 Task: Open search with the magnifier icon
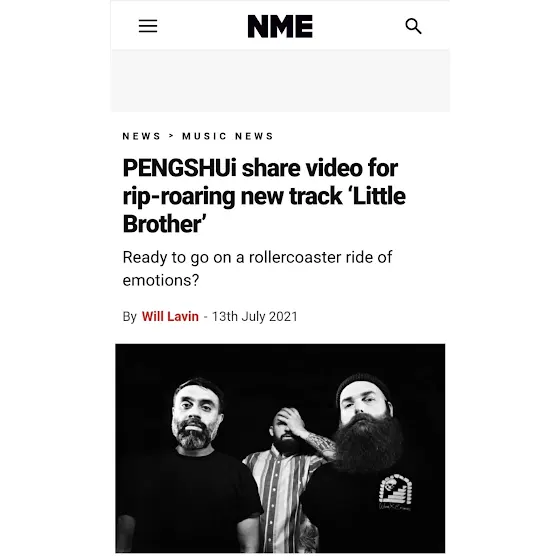pos(413,26)
